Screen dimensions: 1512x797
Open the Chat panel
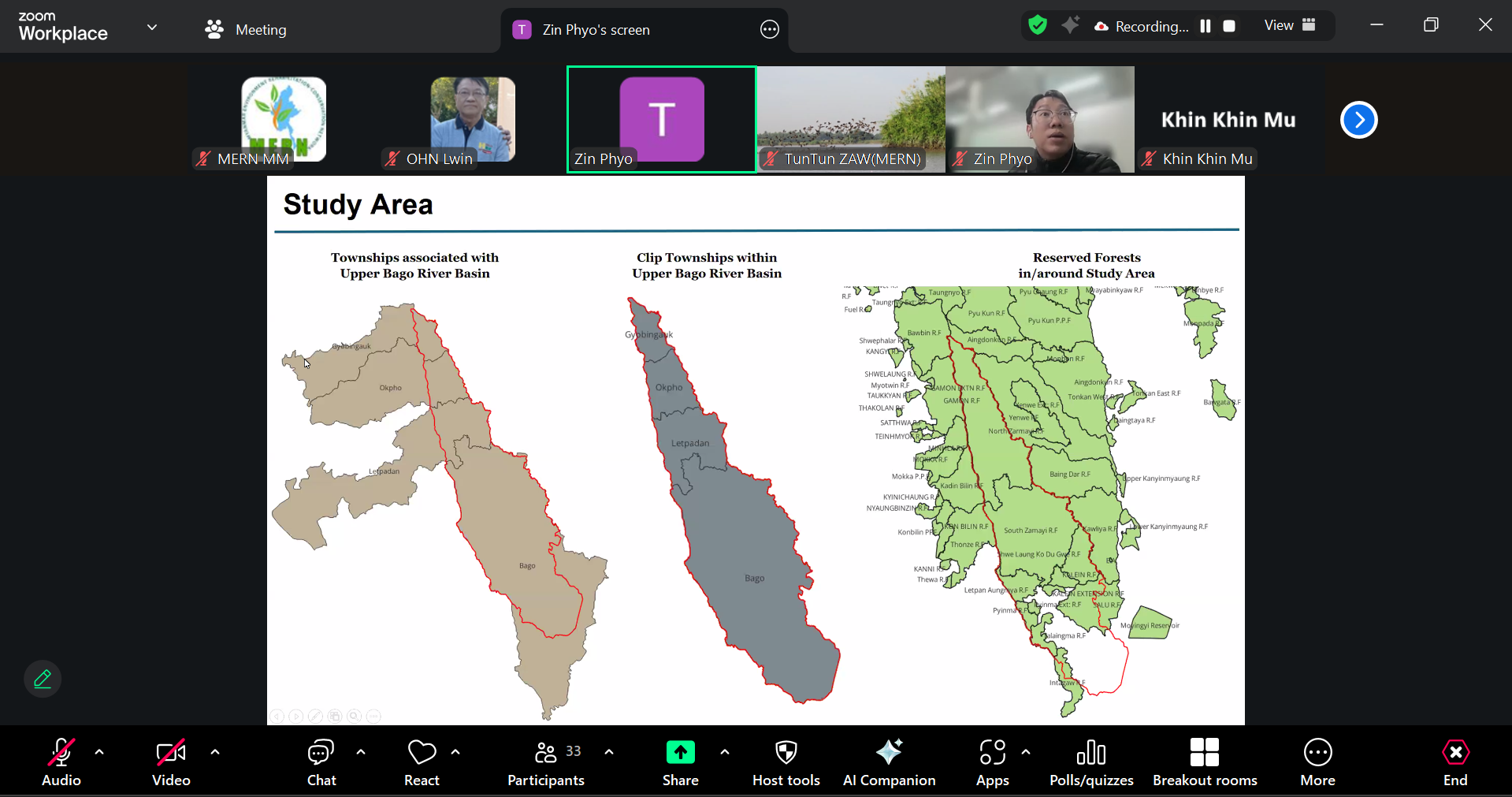coord(321,762)
